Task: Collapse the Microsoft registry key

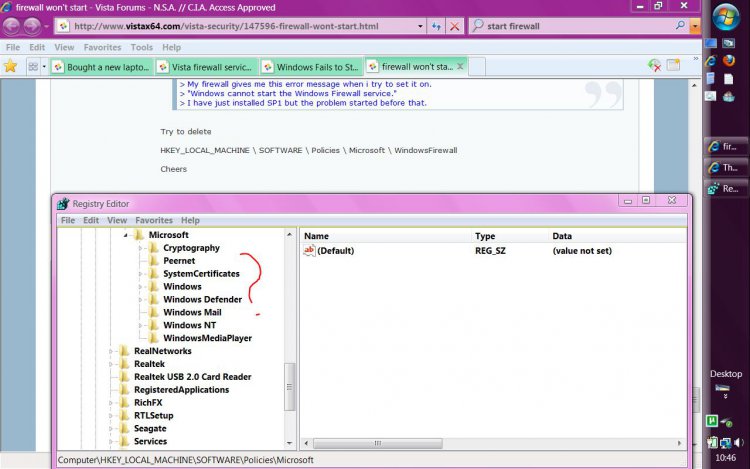Action: [x=126, y=235]
